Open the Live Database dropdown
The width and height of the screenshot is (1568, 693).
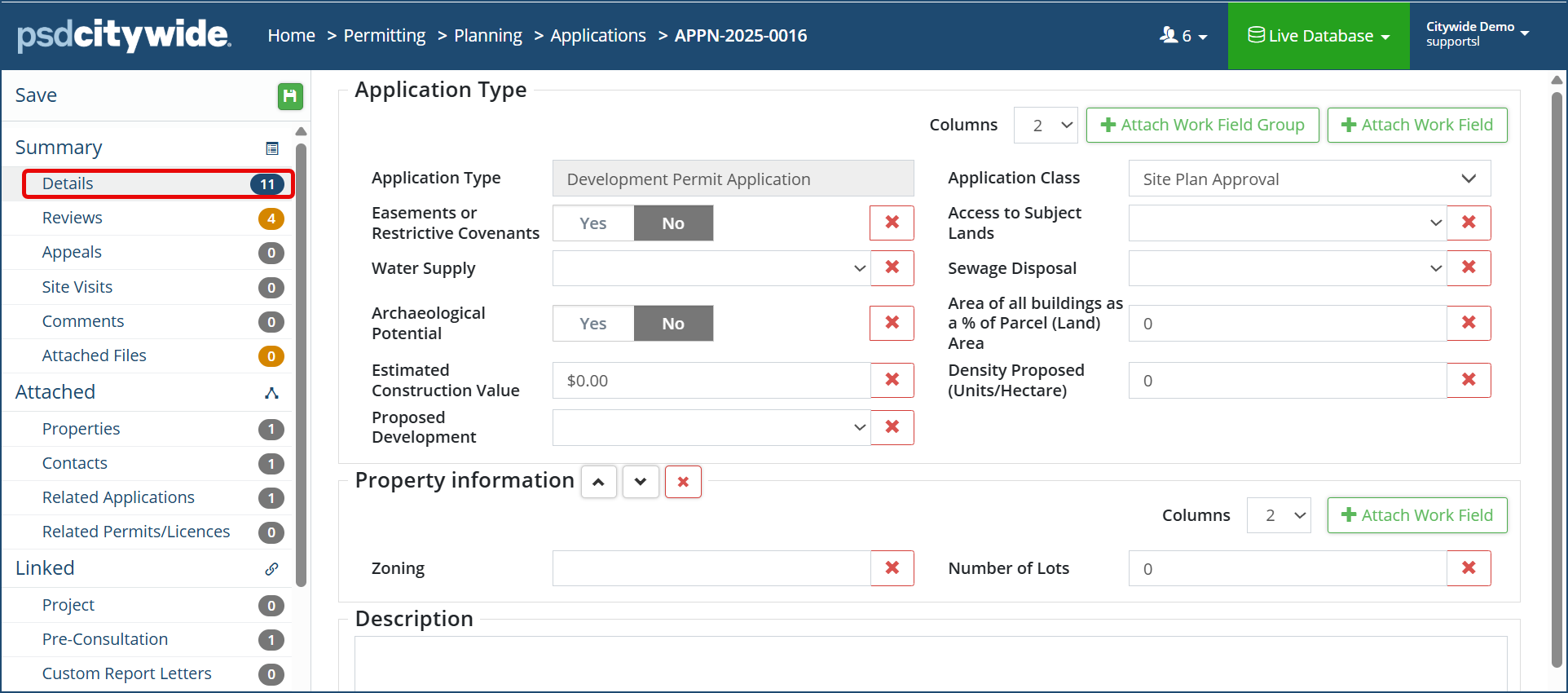(x=1318, y=36)
